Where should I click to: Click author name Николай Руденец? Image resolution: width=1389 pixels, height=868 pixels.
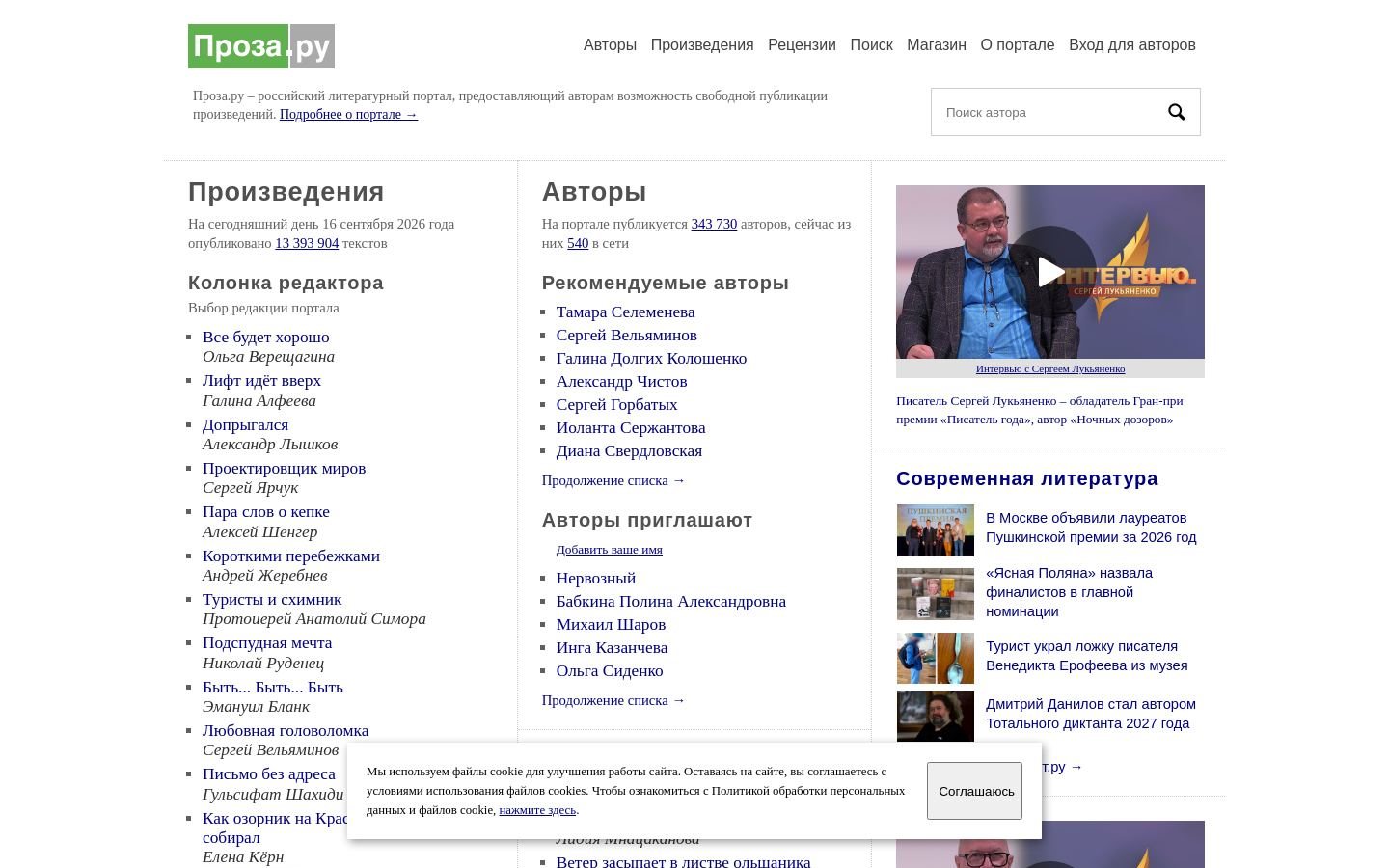click(263, 663)
